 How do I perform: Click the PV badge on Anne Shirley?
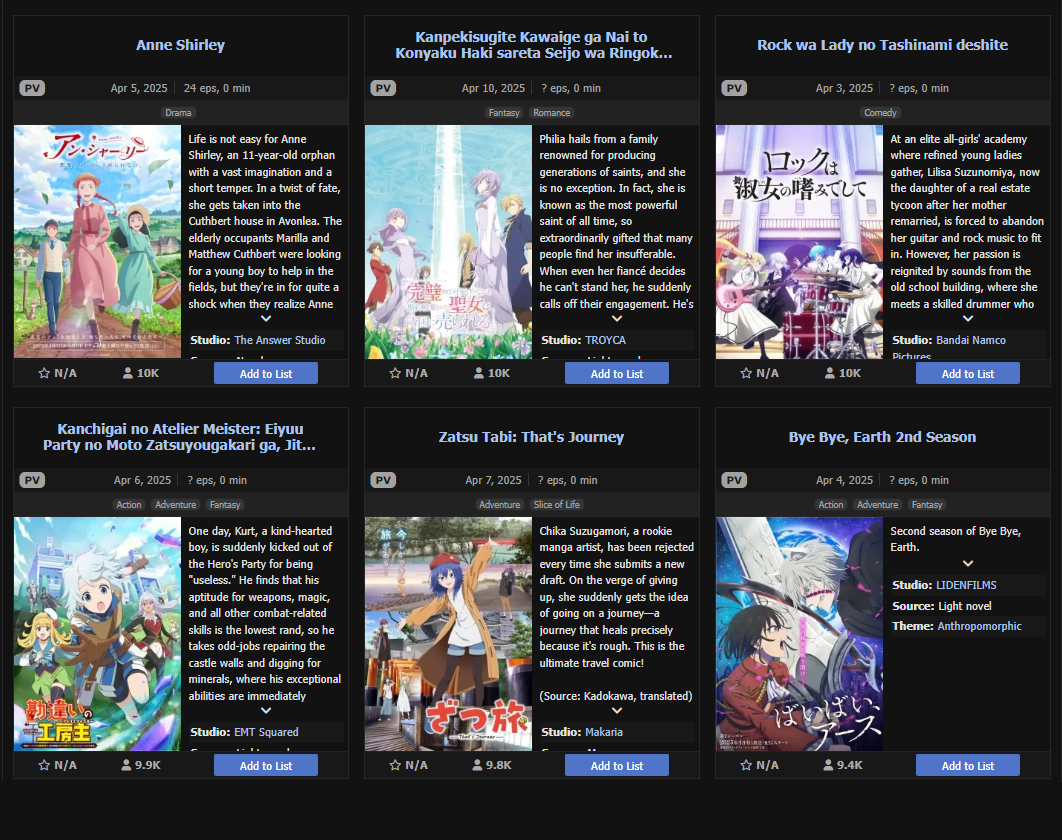[32, 88]
